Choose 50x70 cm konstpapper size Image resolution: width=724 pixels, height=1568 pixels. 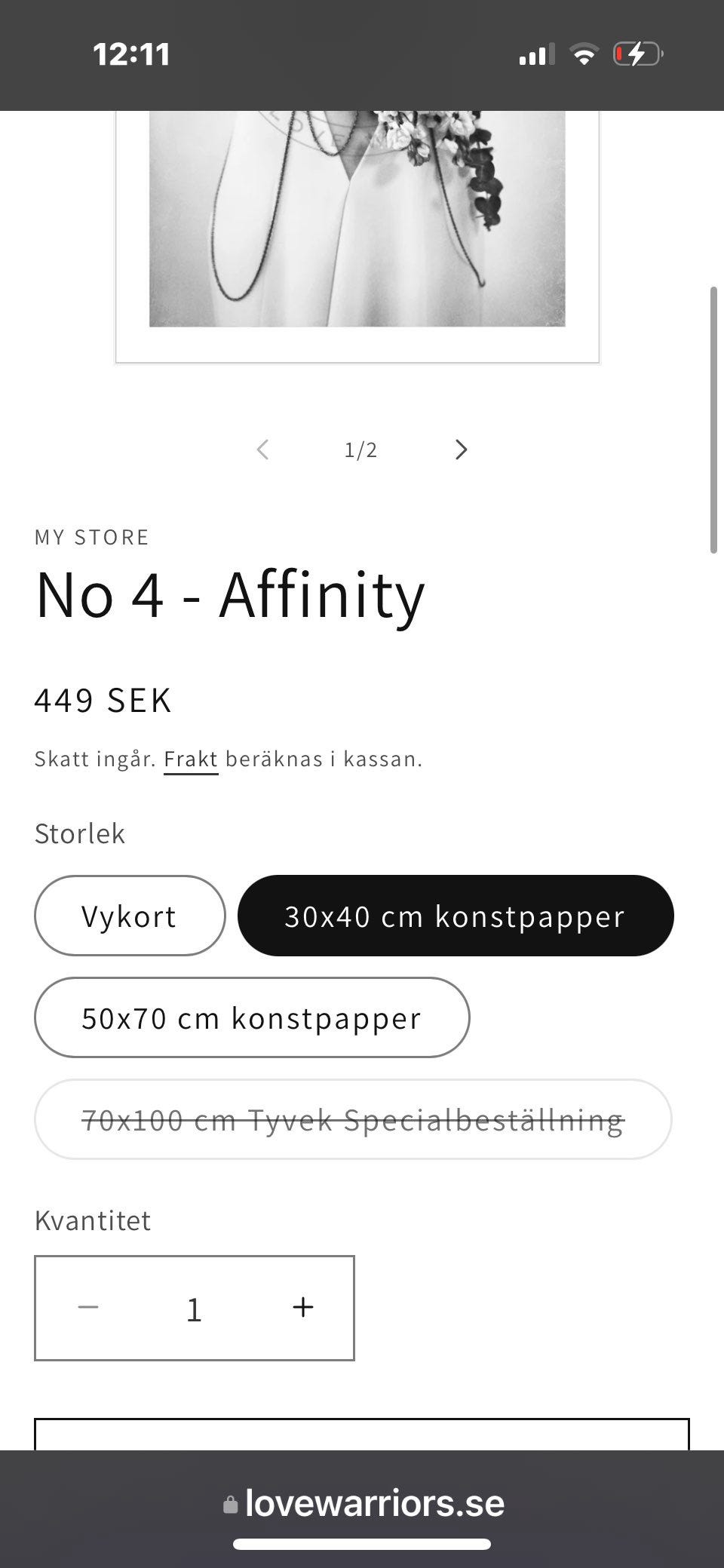point(252,1017)
